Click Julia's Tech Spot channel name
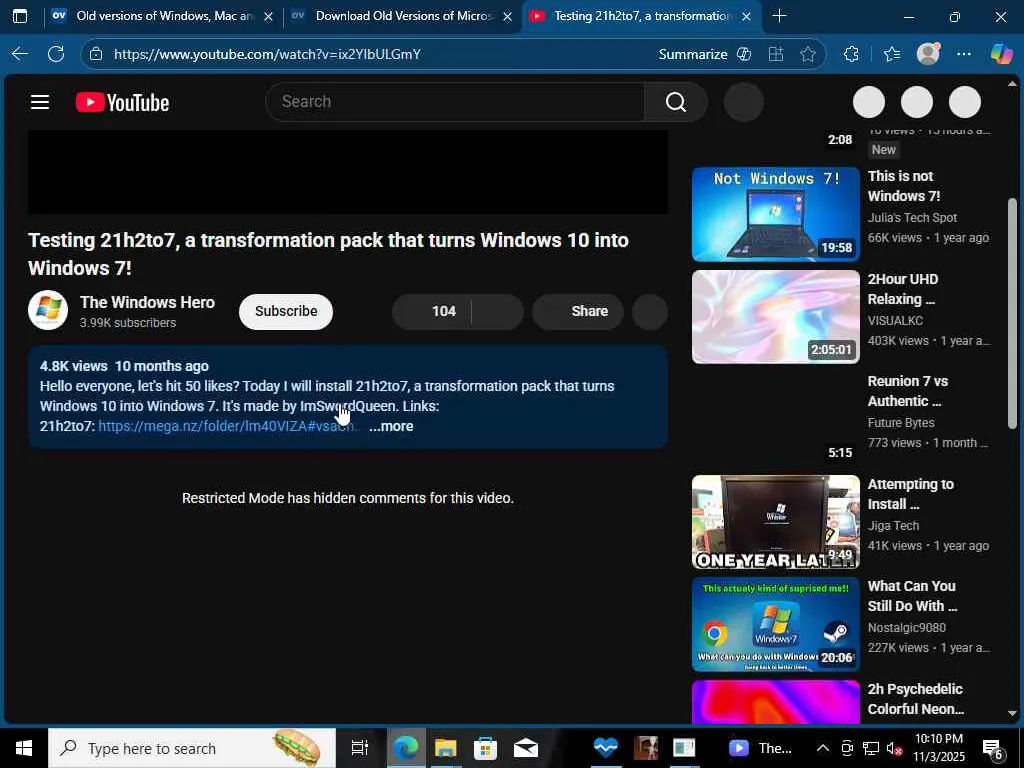The image size is (1024, 768). coord(912,217)
